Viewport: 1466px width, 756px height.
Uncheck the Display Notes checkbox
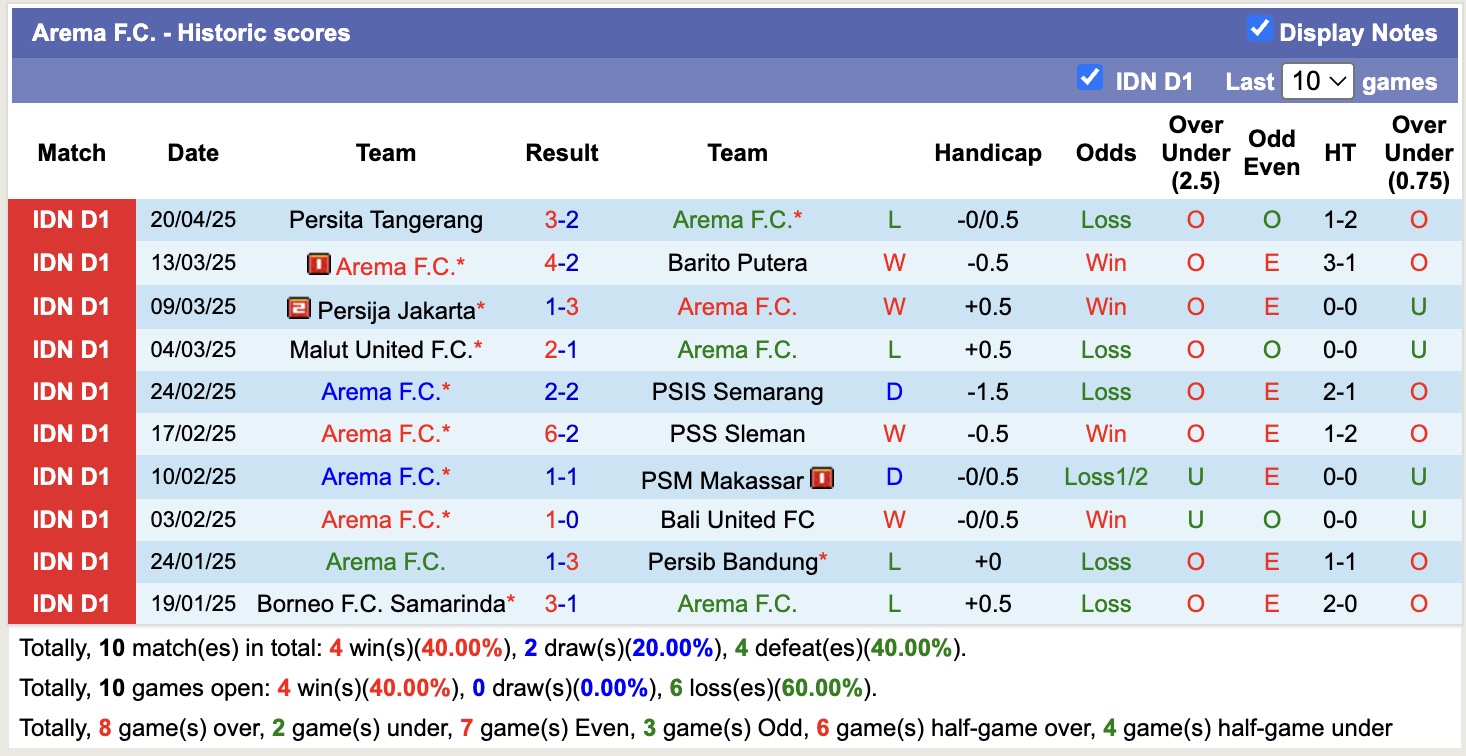[x=1261, y=31]
